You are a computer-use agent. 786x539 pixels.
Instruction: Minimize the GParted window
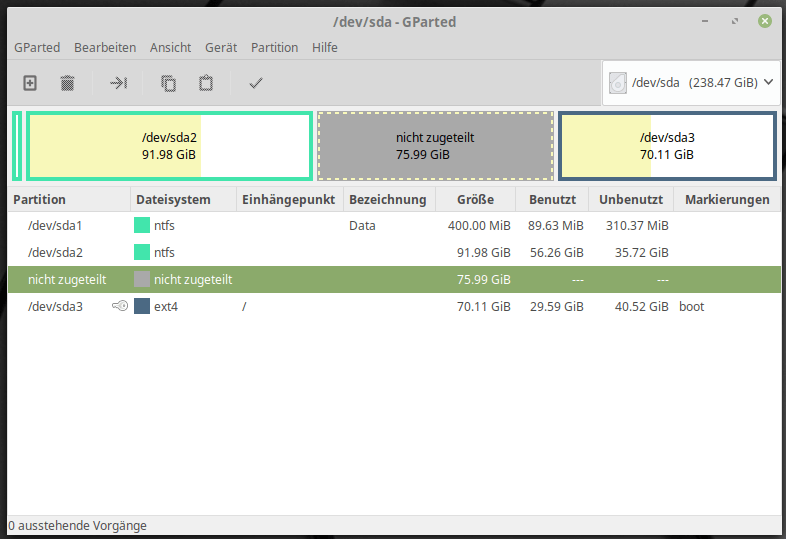tap(705, 21)
